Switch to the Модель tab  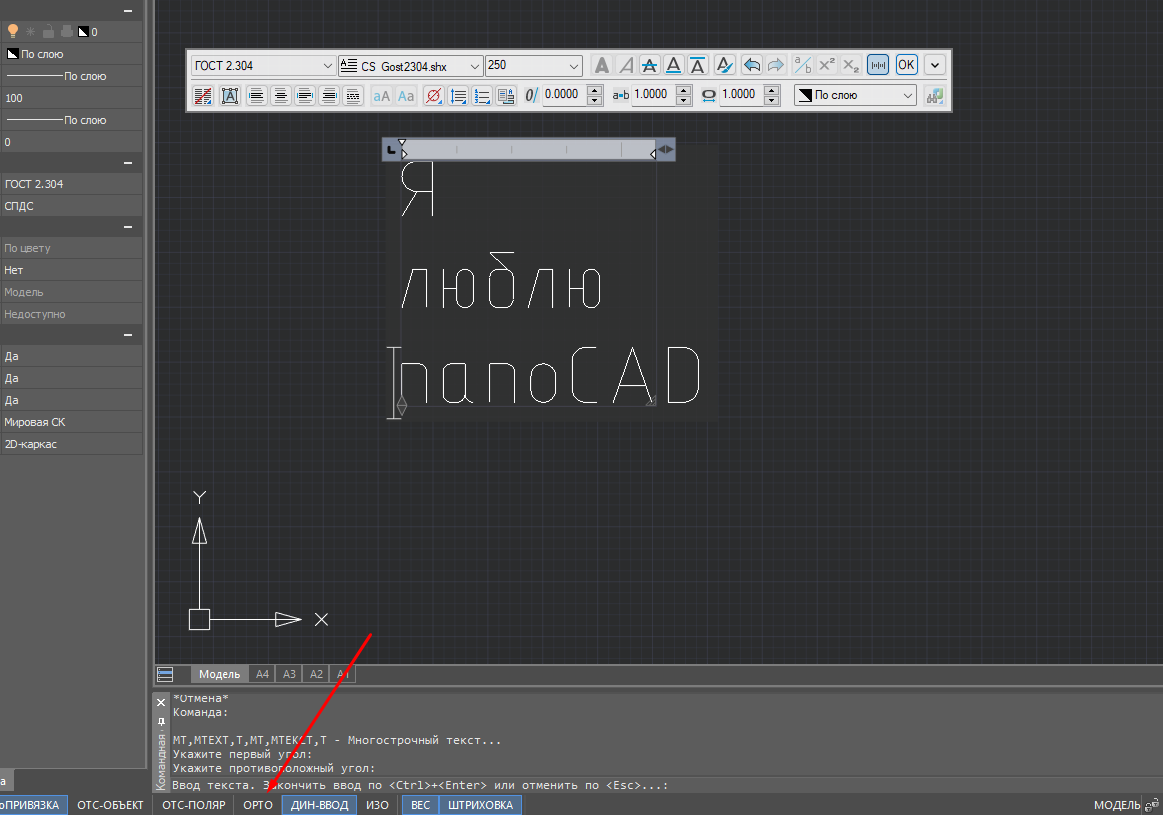click(x=220, y=674)
